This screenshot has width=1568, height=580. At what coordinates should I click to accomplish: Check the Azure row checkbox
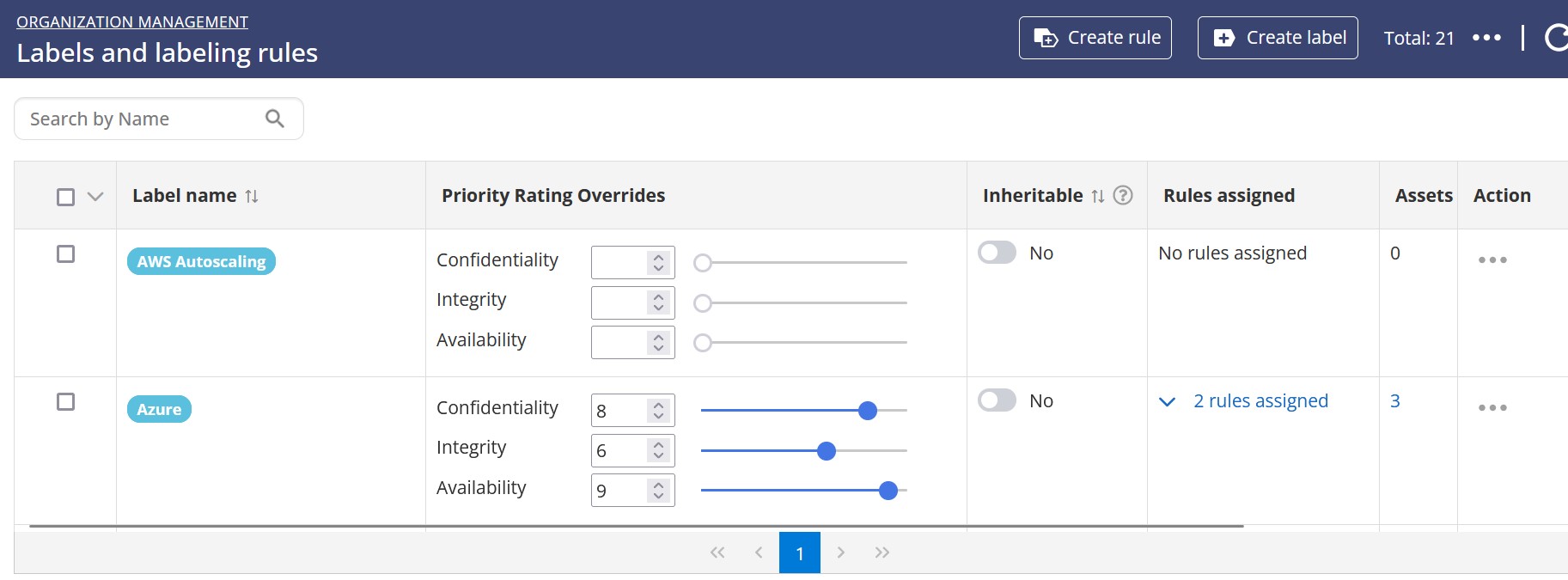[65, 401]
